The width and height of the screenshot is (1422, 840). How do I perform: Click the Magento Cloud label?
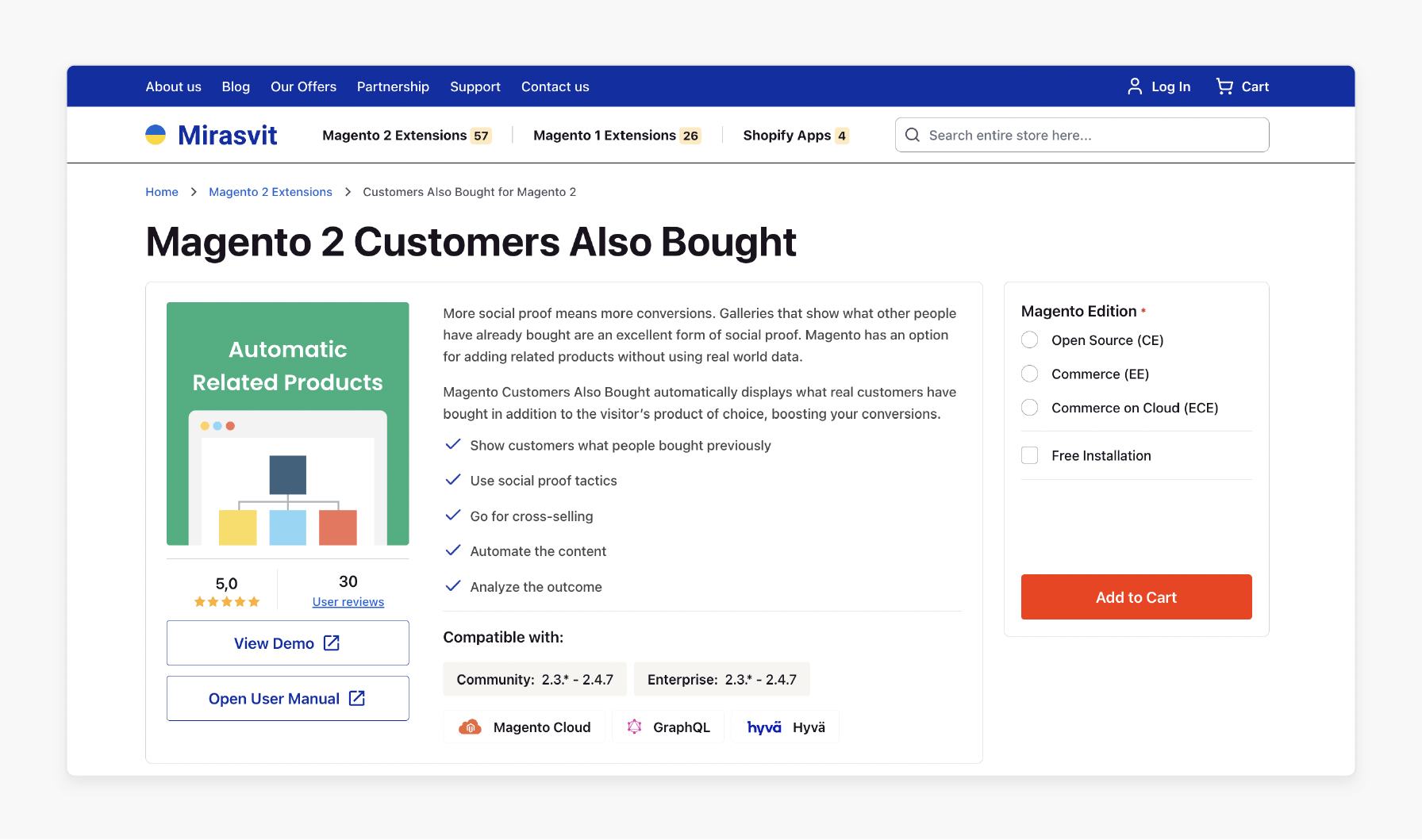(x=542, y=727)
